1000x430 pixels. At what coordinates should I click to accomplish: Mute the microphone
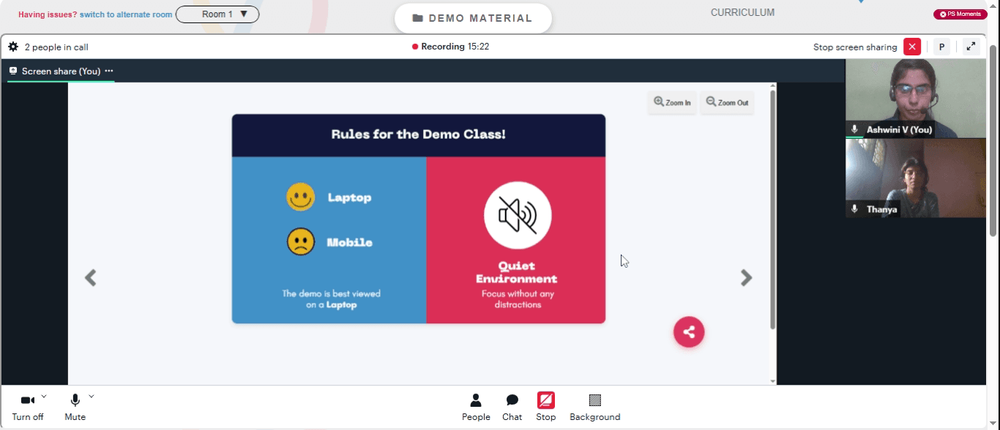pyautogui.click(x=75, y=407)
